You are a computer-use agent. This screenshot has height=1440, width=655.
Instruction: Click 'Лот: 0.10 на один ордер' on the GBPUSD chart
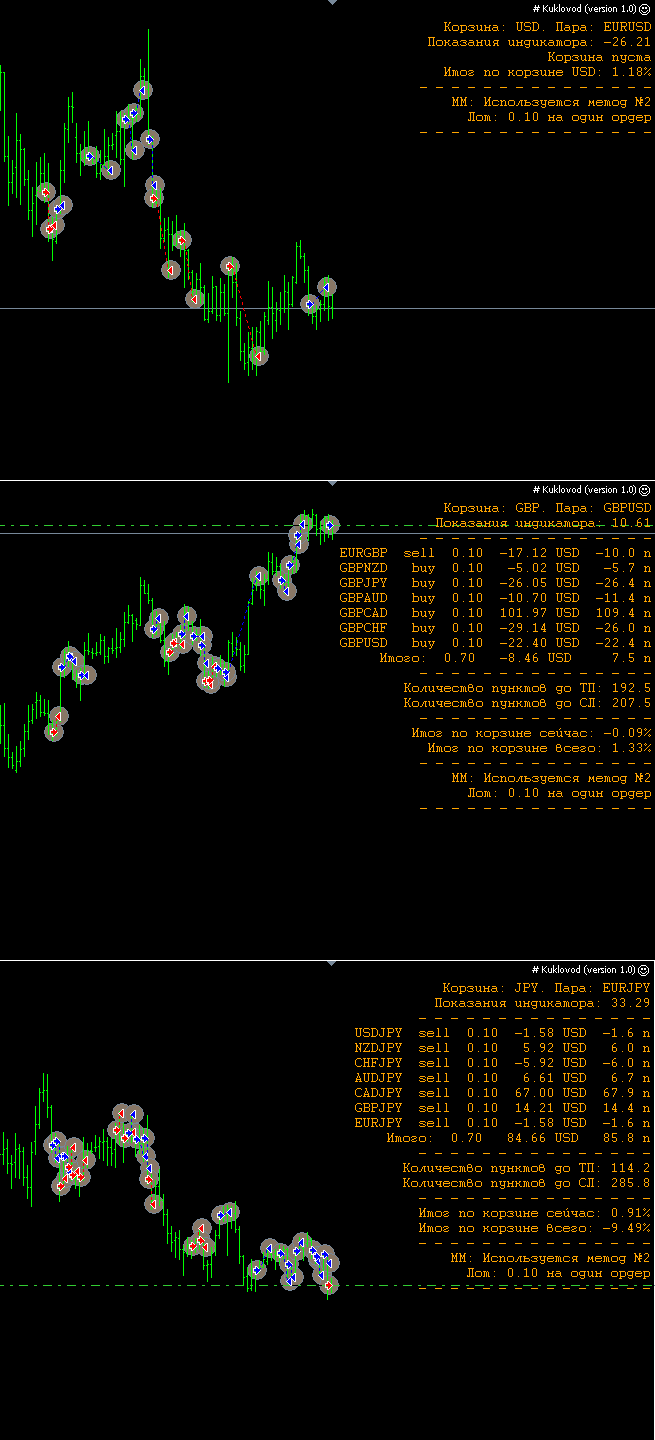pyautogui.click(x=559, y=793)
